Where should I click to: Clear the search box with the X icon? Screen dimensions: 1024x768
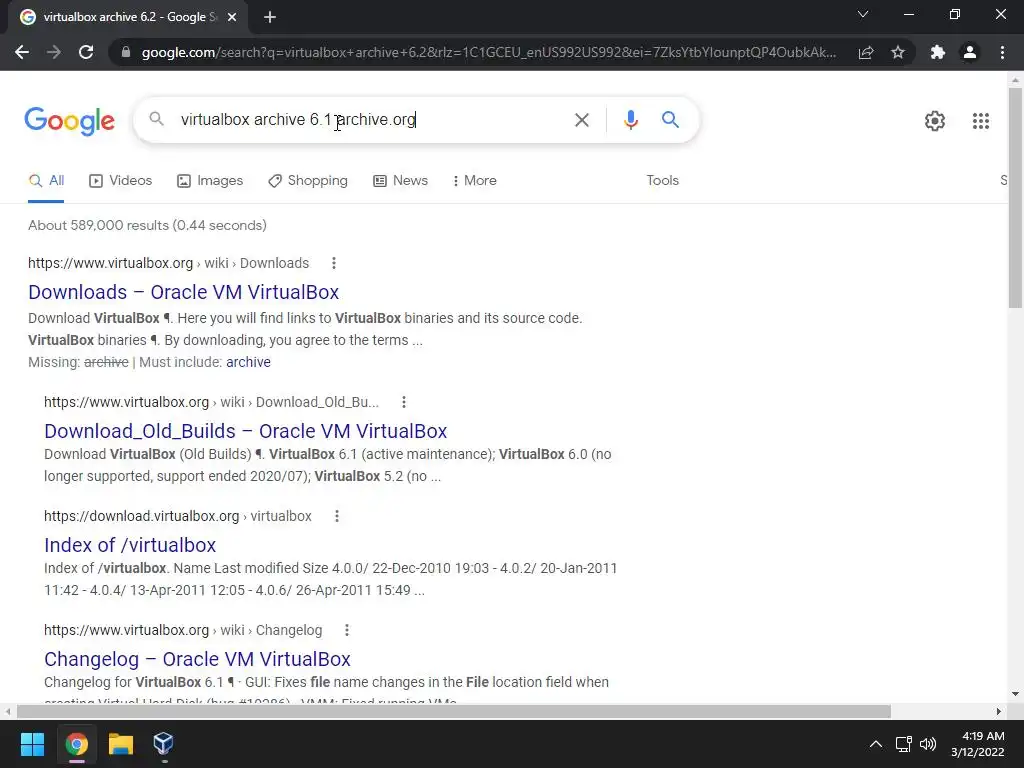click(581, 120)
